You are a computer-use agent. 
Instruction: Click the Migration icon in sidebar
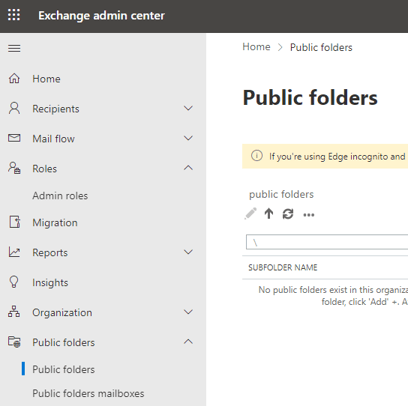click(x=15, y=222)
